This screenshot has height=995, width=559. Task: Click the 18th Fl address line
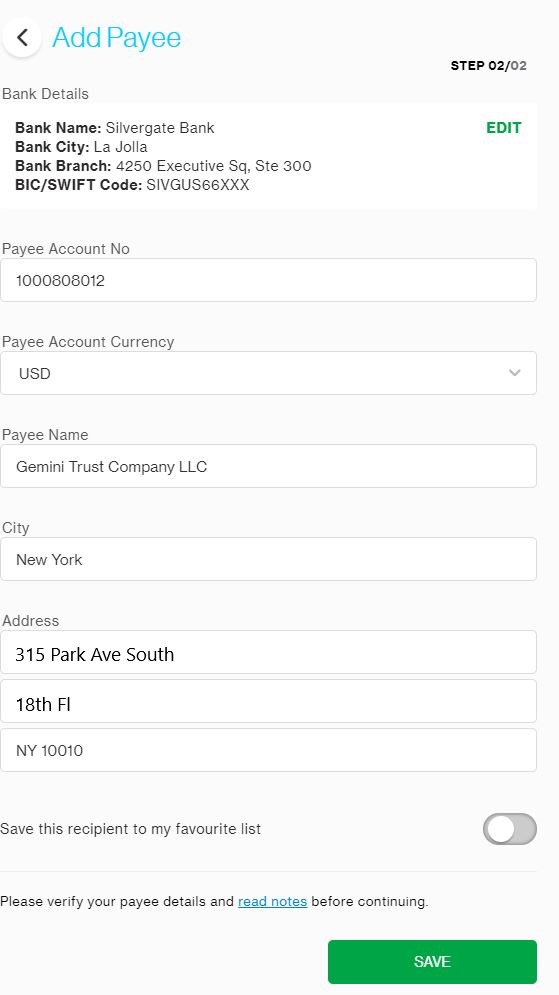pos(268,701)
